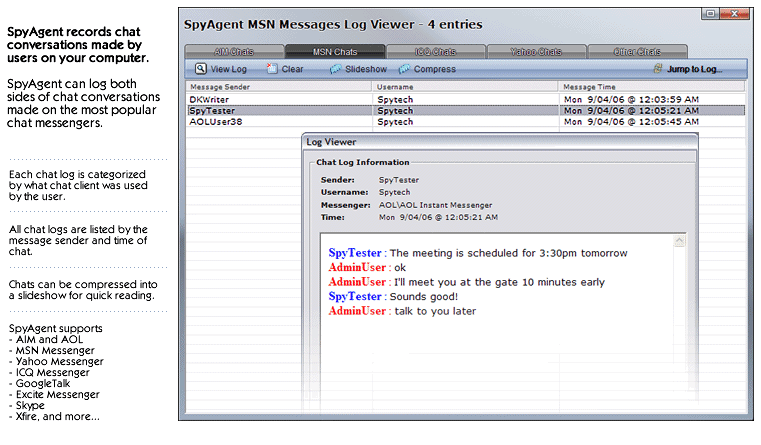Screen dimensions: 761x445
Task: Click the Sender value SpyTester in Log Viewer
Action: pos(399,180)
